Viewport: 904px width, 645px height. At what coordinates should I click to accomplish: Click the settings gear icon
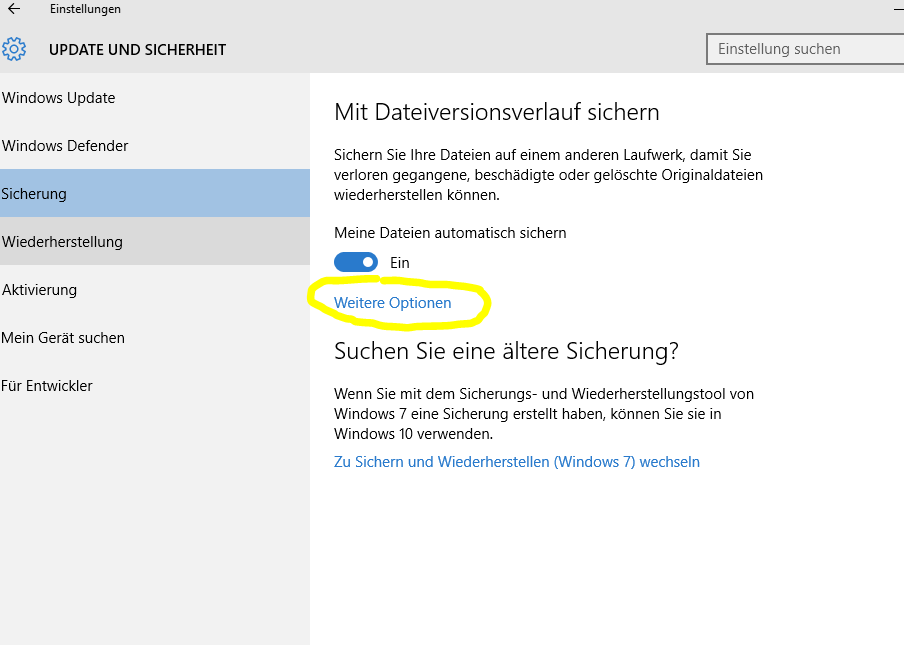14,50
